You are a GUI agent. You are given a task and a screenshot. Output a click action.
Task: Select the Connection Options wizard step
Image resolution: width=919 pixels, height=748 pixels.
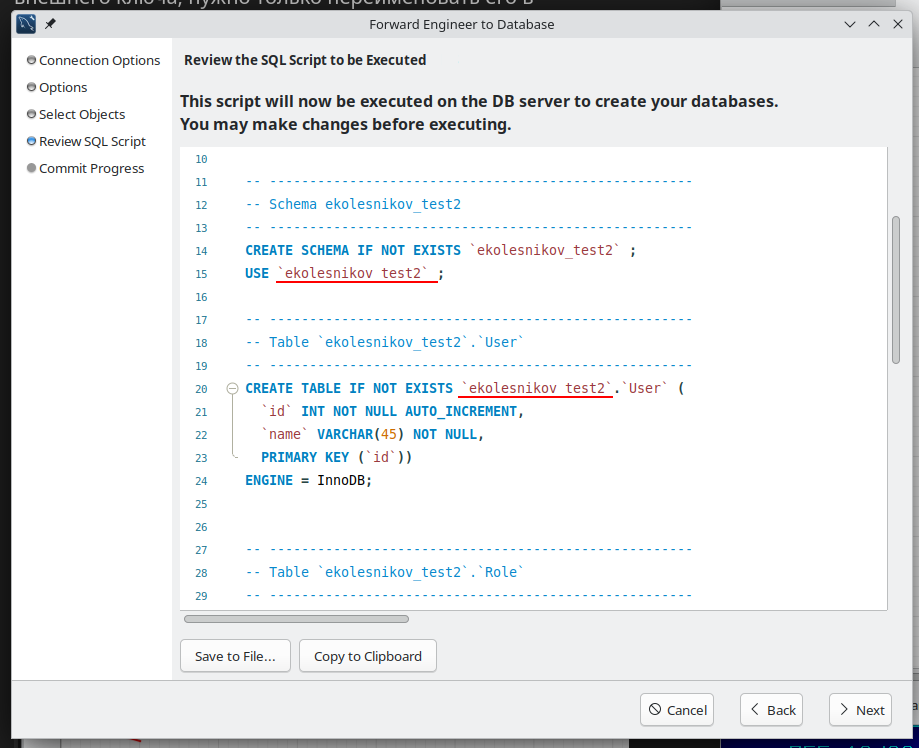click(99, 60)
